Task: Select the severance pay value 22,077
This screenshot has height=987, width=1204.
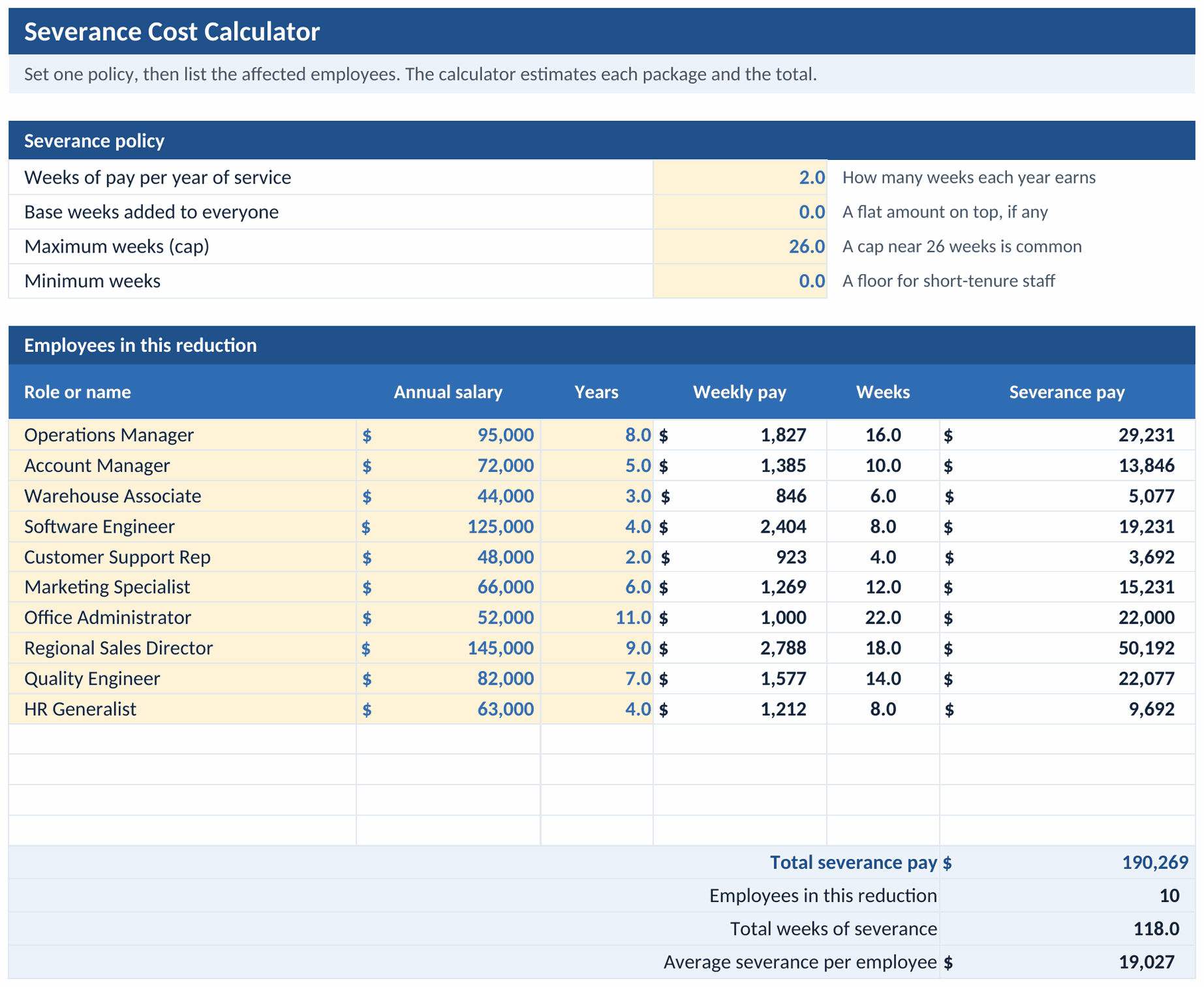Action: (x=1068, y=678)
